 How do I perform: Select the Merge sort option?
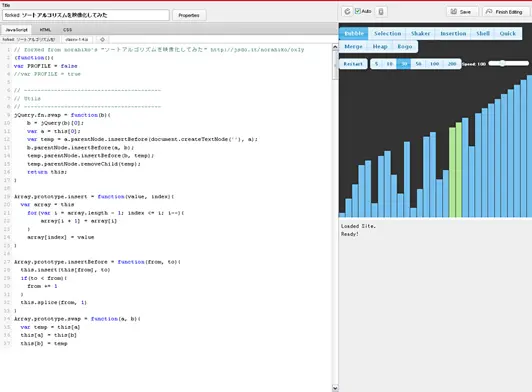click(x=353, y=46)
